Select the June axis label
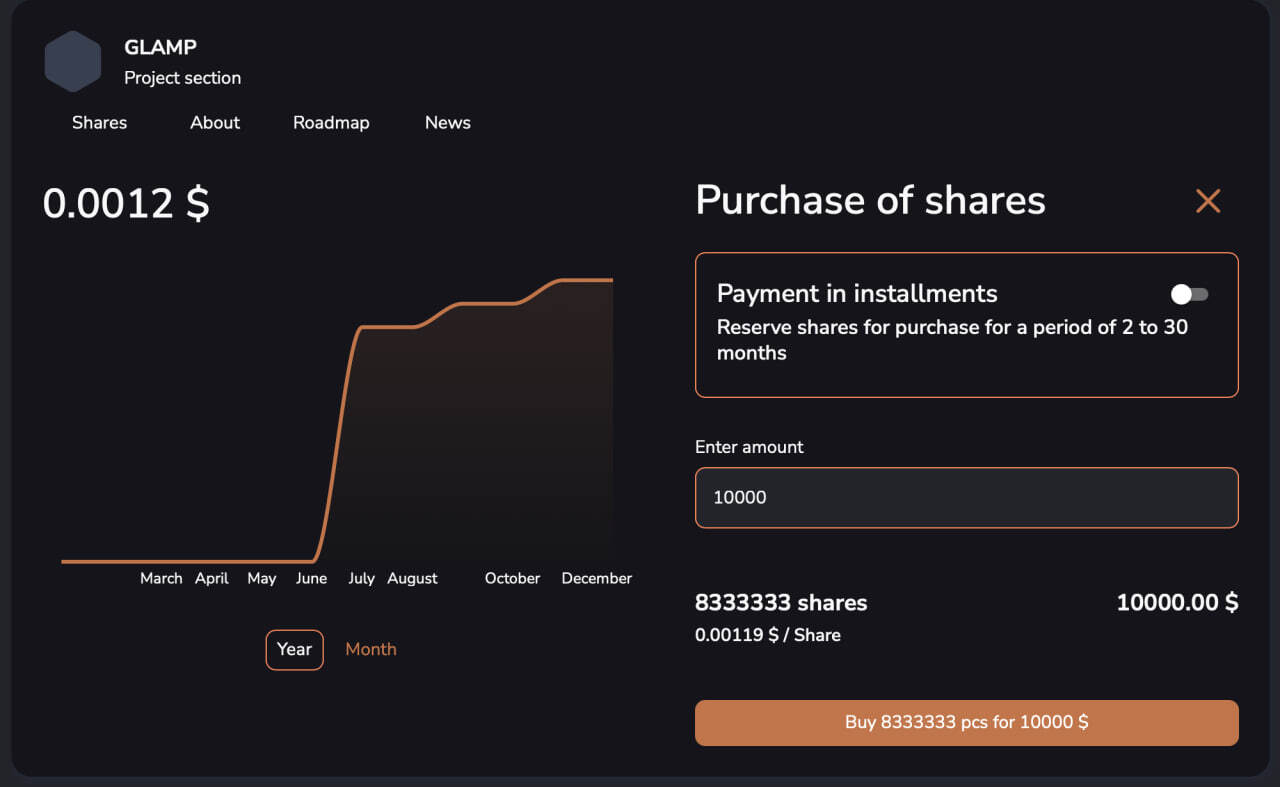 coord(311,578)
